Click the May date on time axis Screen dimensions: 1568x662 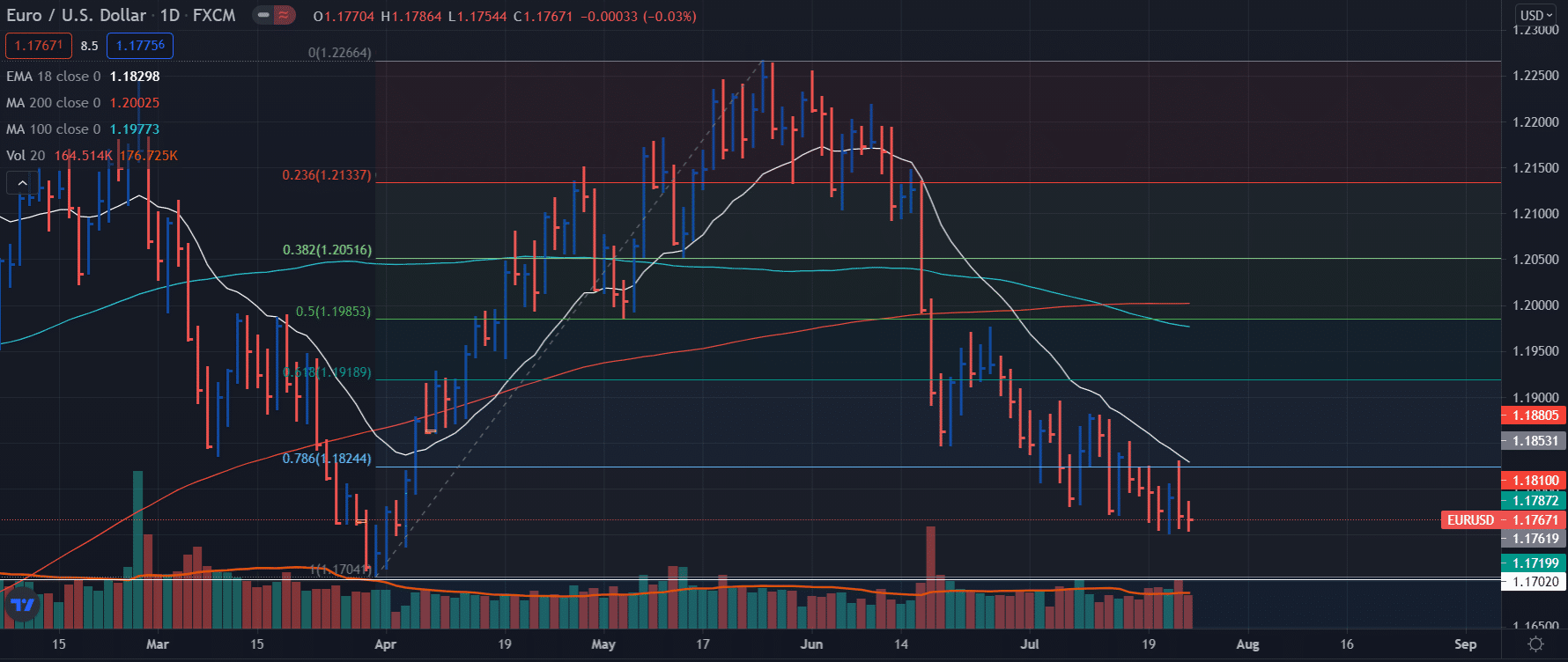point(603,644)
